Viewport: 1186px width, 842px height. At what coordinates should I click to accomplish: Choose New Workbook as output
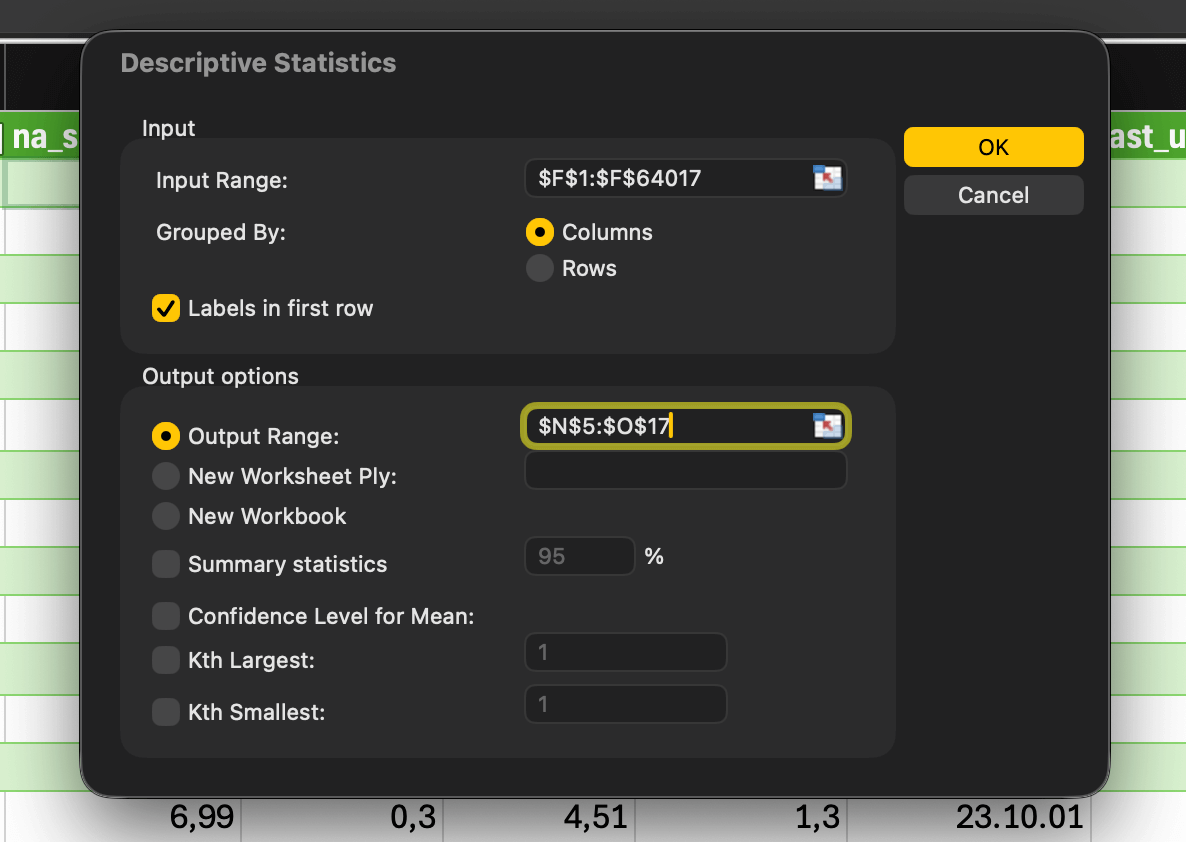click(165, 516)
